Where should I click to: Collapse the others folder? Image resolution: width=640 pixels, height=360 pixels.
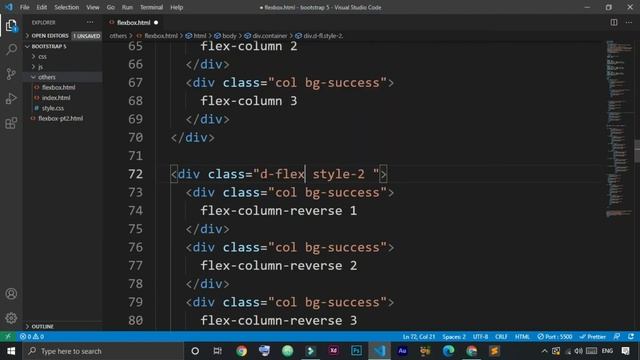click(47, 77)
